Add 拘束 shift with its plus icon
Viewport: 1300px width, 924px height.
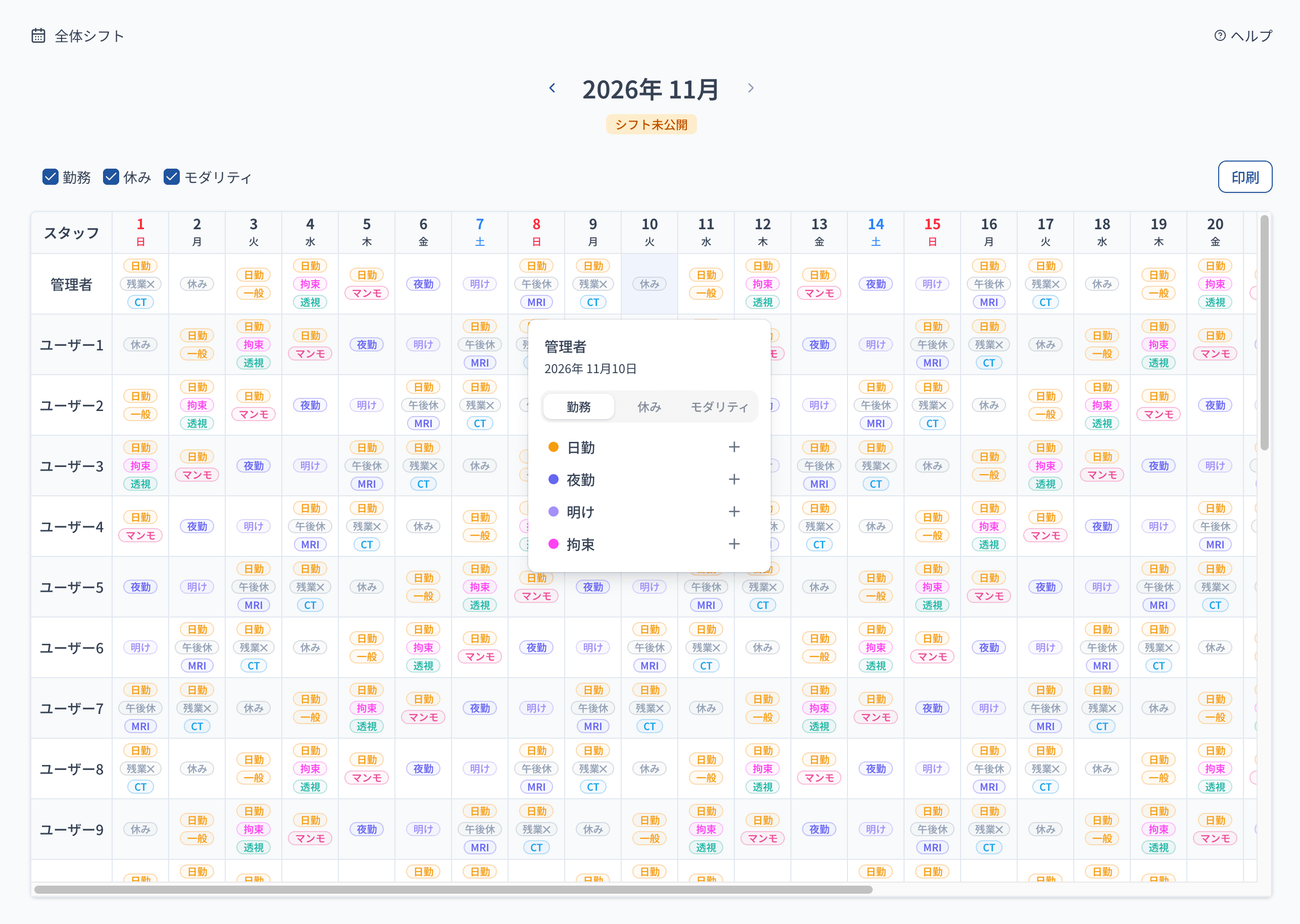pyautogui.click(x=734, y=544)
